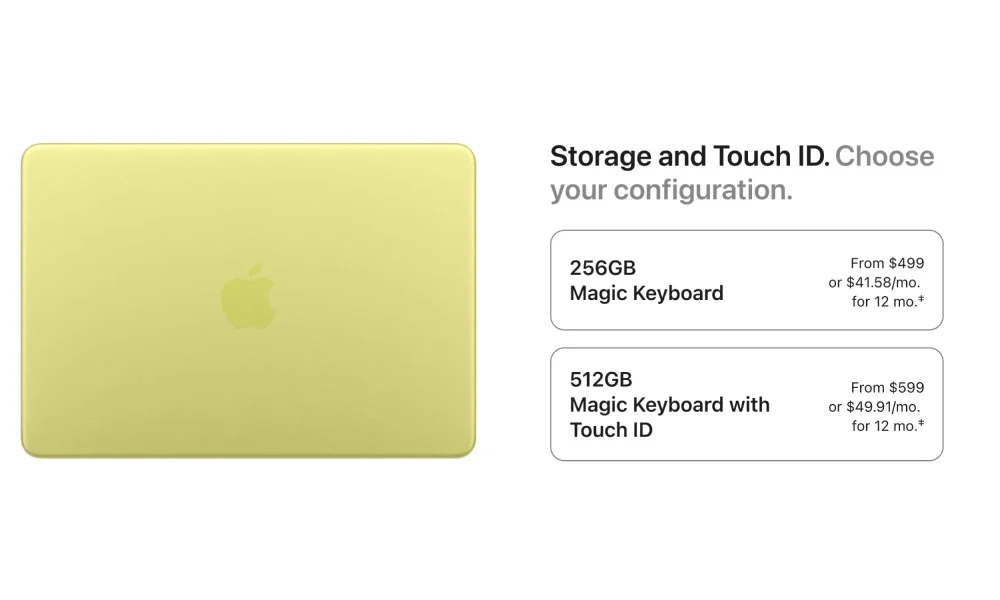Image resolution: width=1000 pixels, height=600 pixels.
Task: Open the footnote symbol in the 256GB card
Action: pos(920,300)
